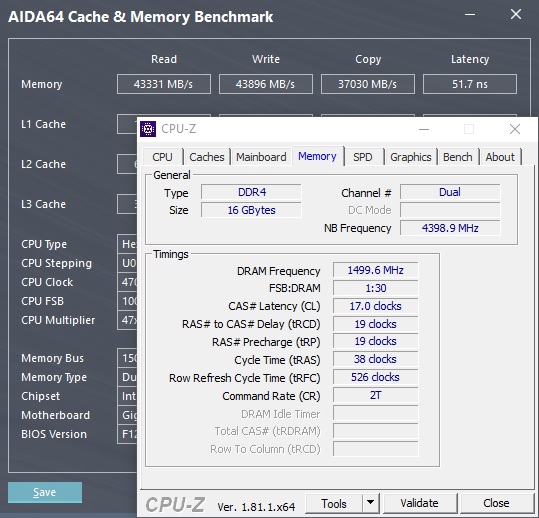The image size is (539, 518).
Task: Open the Graphics tab
Action: pyautogui.click(x=410, y=157)
